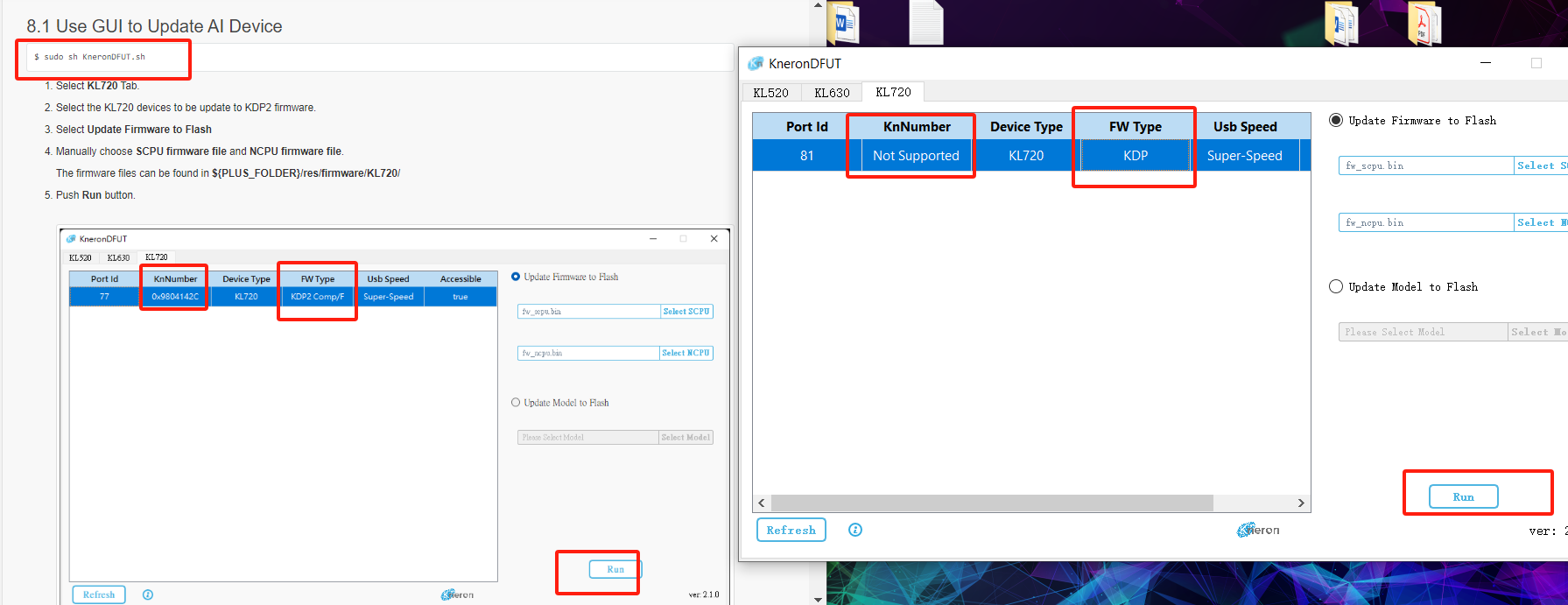
Task: Select the Not Supported cell in the device row
Action: click(x=916, y=156)
